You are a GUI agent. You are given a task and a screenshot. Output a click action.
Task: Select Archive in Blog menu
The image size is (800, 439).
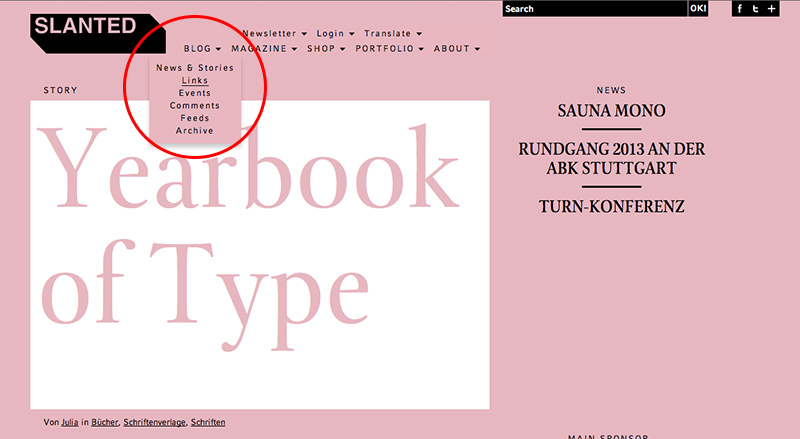[x=195, y=131]
